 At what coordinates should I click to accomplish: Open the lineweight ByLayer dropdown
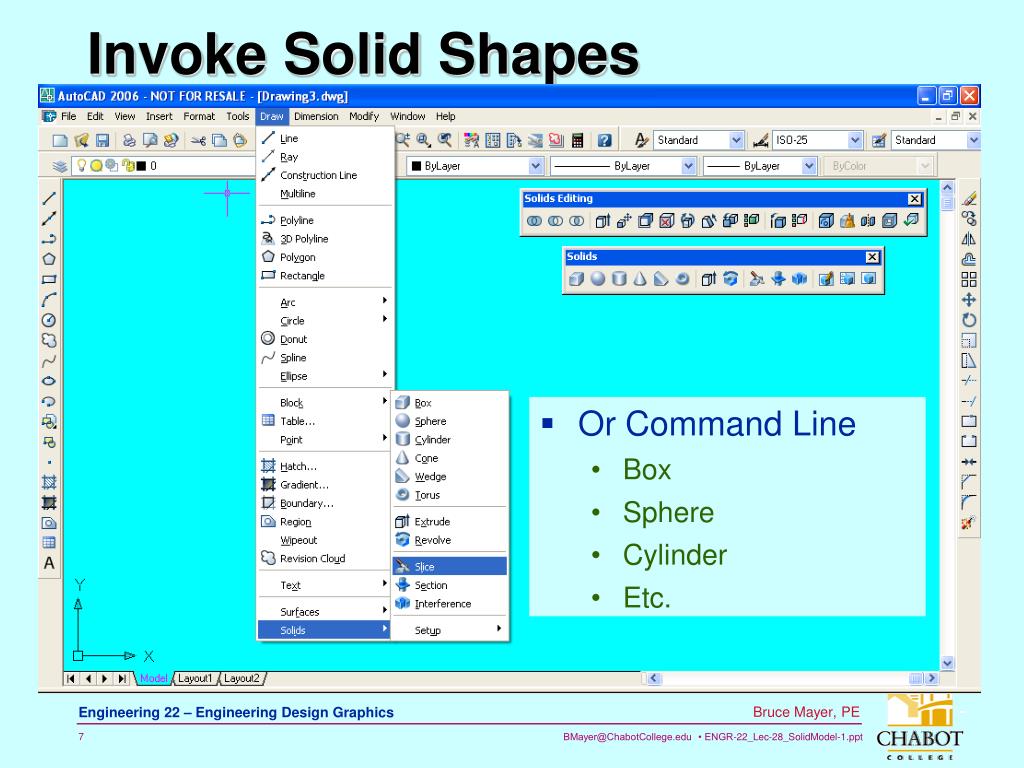coord(809,166)
